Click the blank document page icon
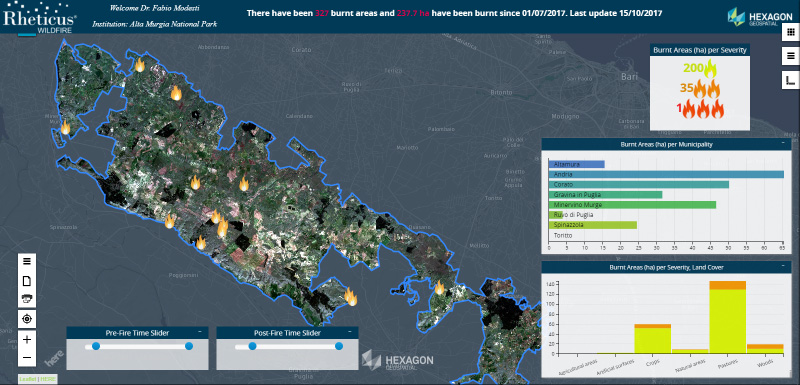This screenshot has height=385, width=800. [x=27, y=280]
